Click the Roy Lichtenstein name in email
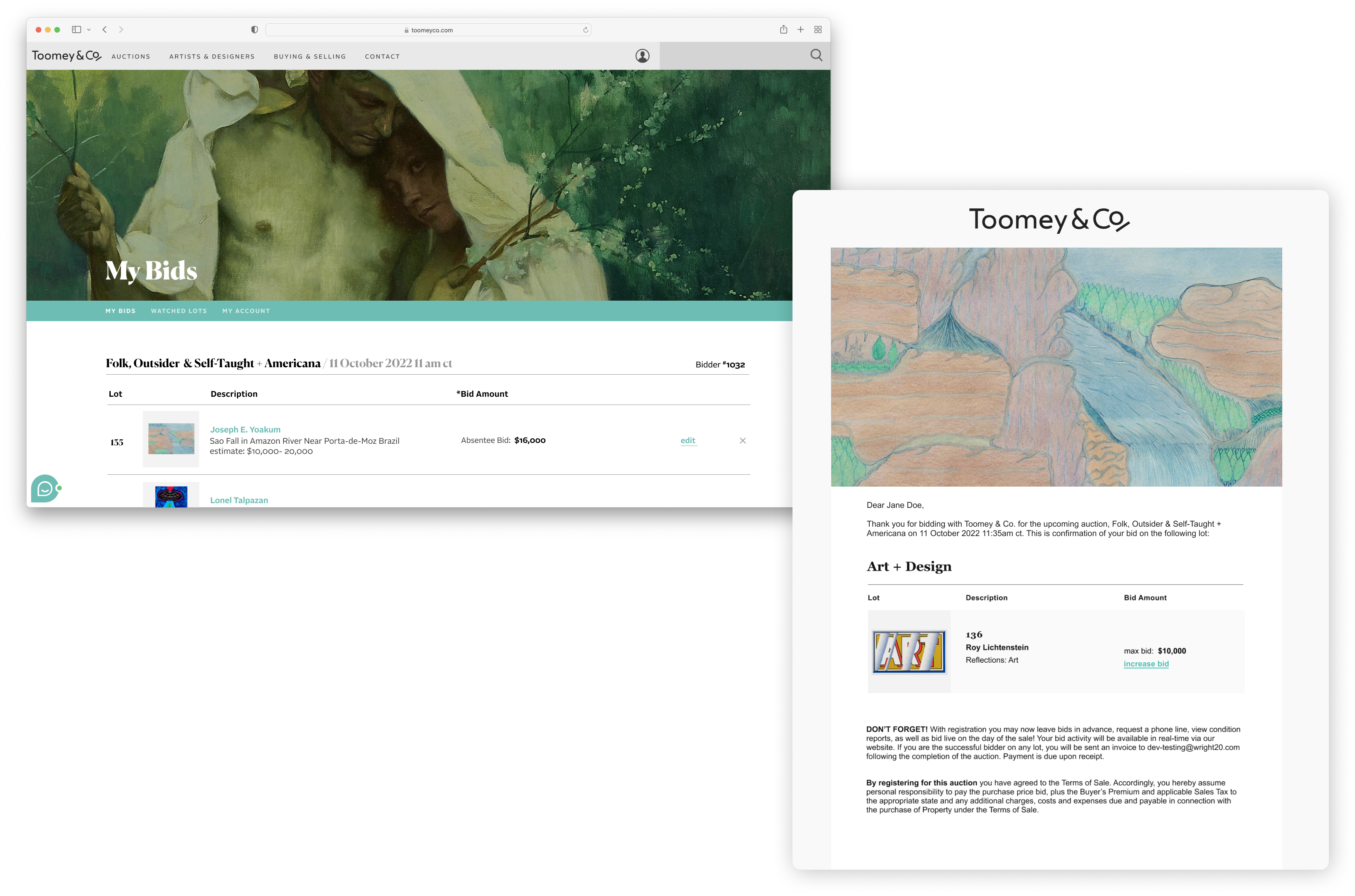Screen dimensions: 1355x896 [997, 648]
